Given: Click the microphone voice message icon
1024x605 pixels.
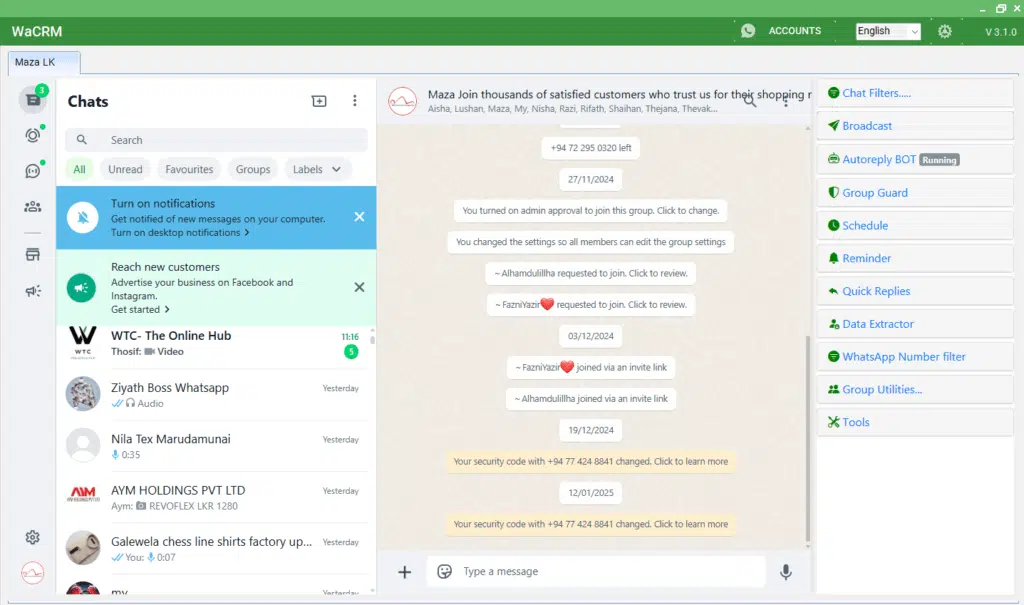Looking at the screenshot, I should [786, 572].
